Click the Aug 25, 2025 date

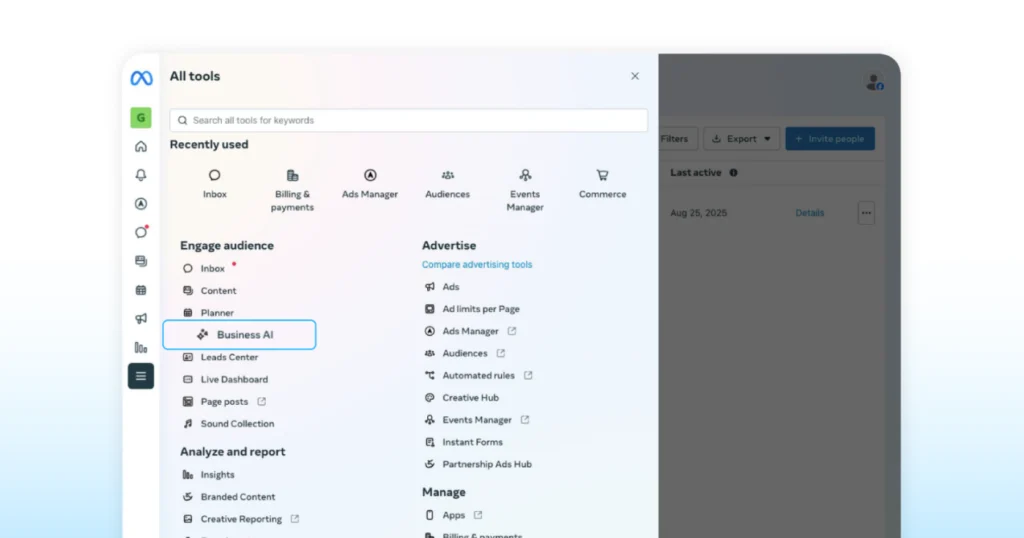[698, 213]
